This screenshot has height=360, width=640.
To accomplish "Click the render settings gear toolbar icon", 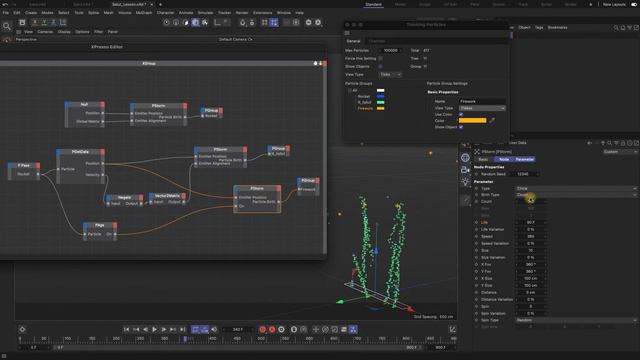I will 318,22.
